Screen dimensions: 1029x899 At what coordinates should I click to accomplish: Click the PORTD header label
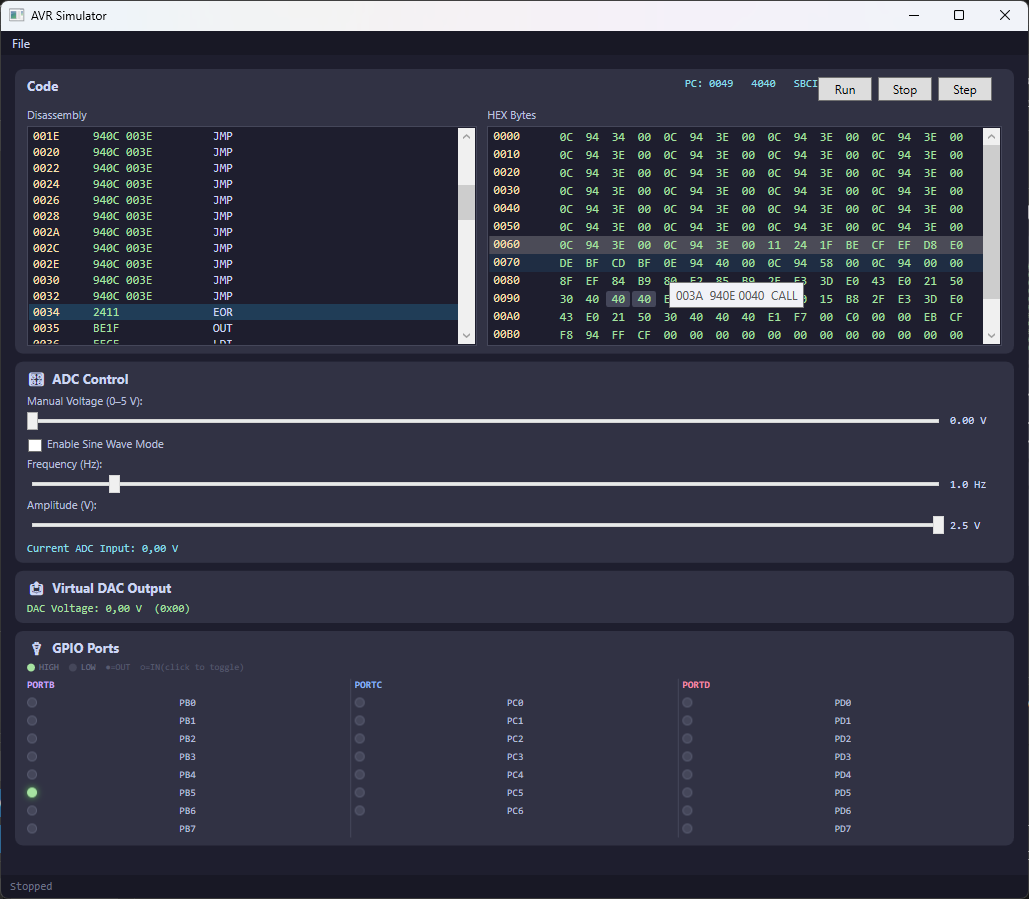[x=696, y=685]
